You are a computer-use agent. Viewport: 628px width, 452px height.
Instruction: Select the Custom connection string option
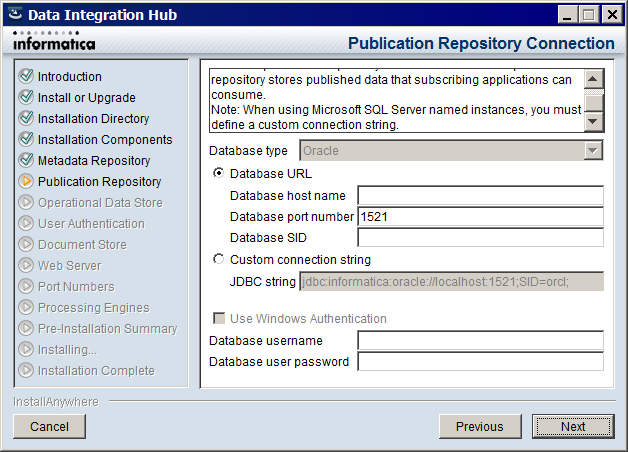pyautogui.click(x=218, y=259)
